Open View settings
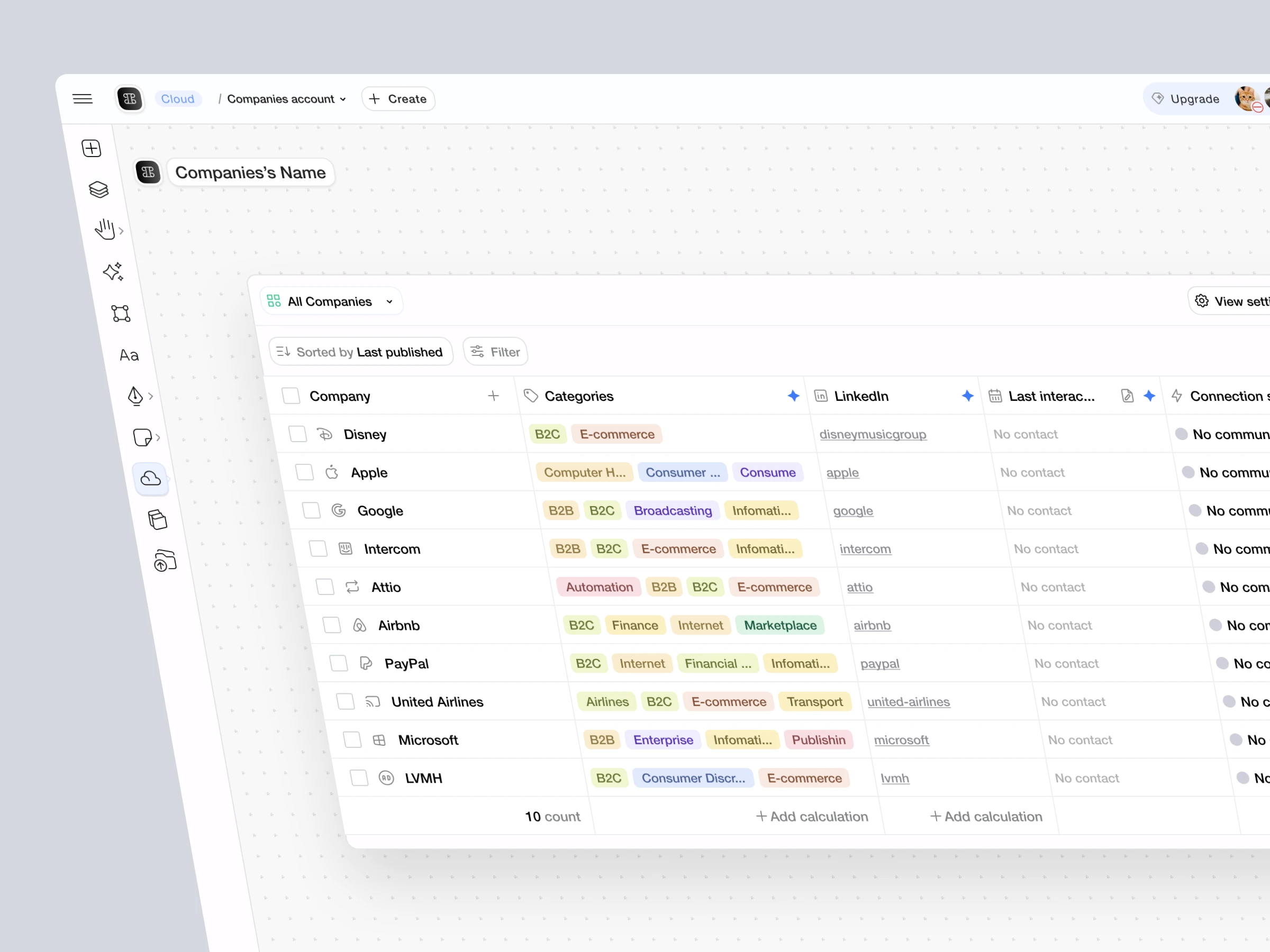 [x=1229, y=301]
